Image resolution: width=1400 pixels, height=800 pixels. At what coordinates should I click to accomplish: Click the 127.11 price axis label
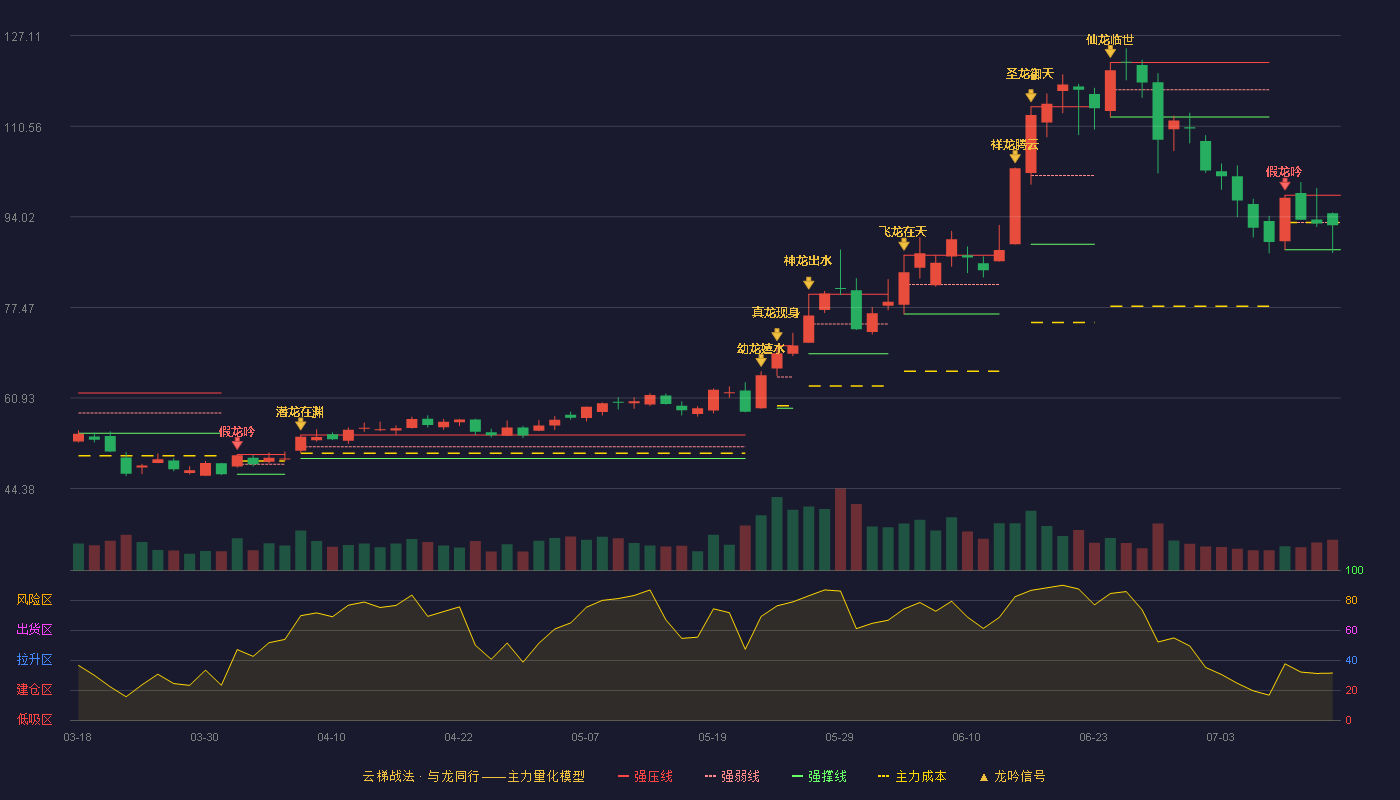click(x=22, y=37)
